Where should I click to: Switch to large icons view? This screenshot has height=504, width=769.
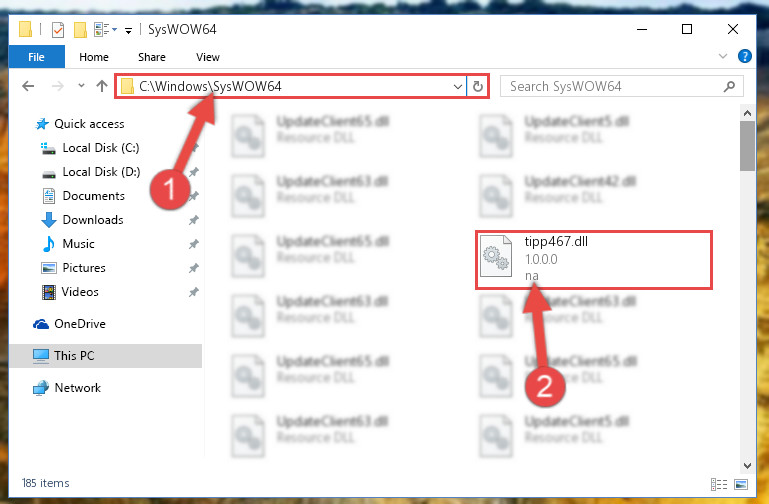click(x=741, y=484)
